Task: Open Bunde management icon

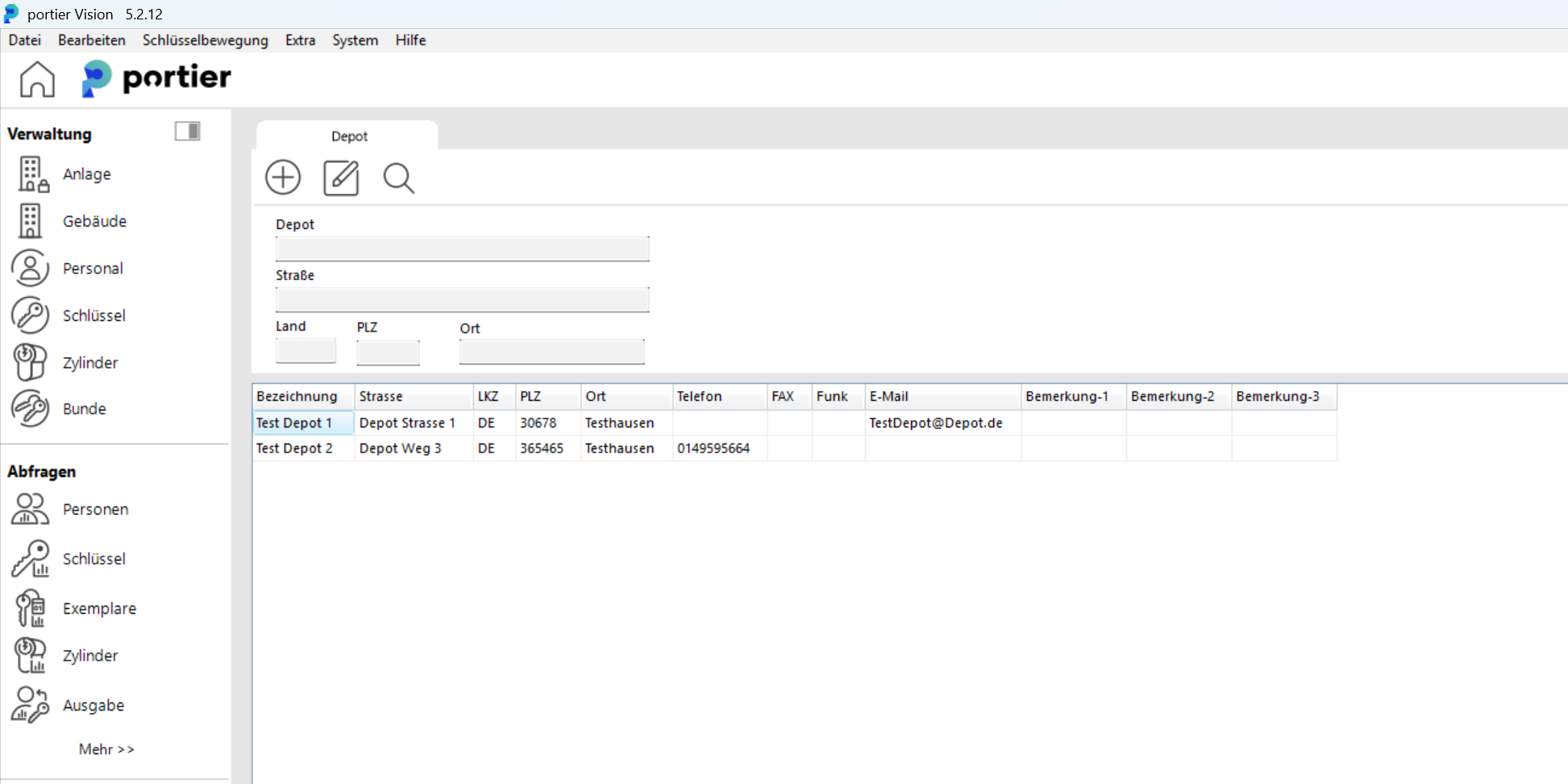Action: click(x=31, y=408)
